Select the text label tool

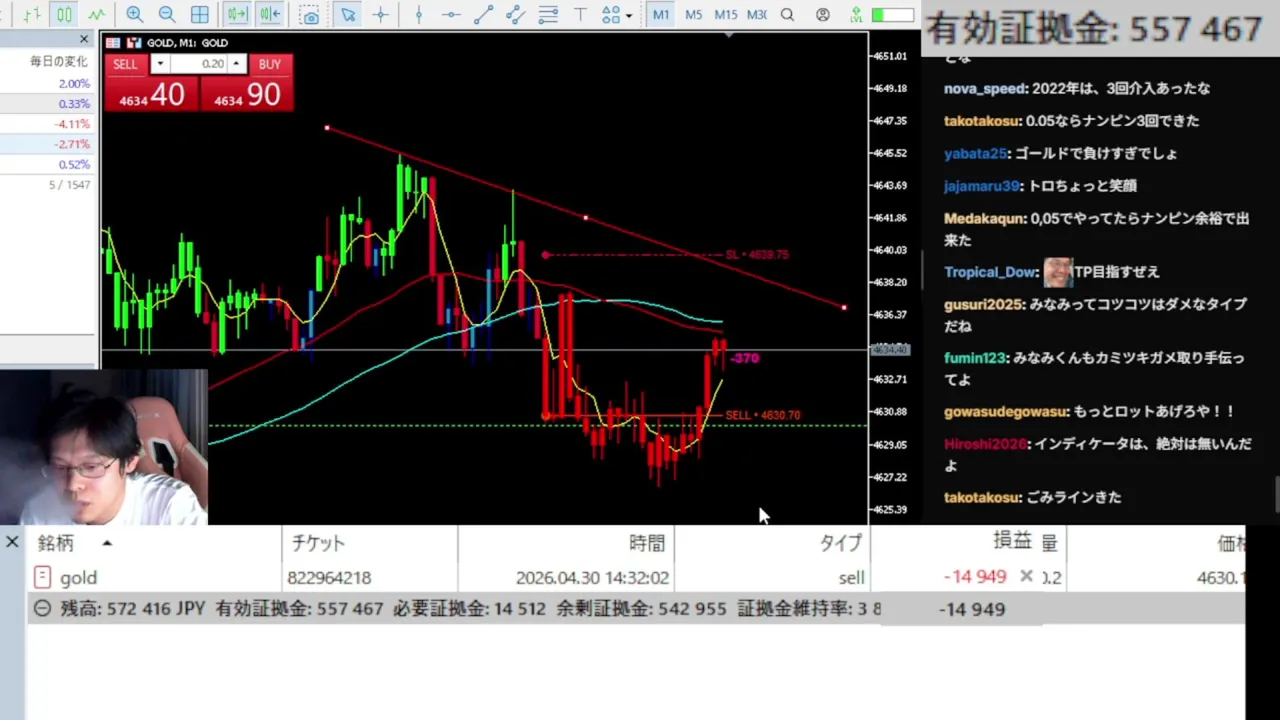tap(580, 15)
